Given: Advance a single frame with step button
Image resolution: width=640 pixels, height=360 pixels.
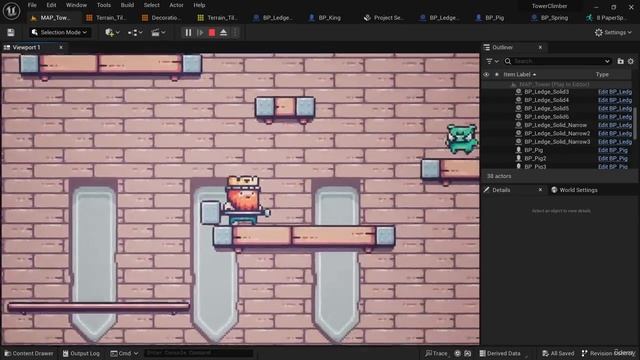Looking at the screenshot, I should pos(200,33).
